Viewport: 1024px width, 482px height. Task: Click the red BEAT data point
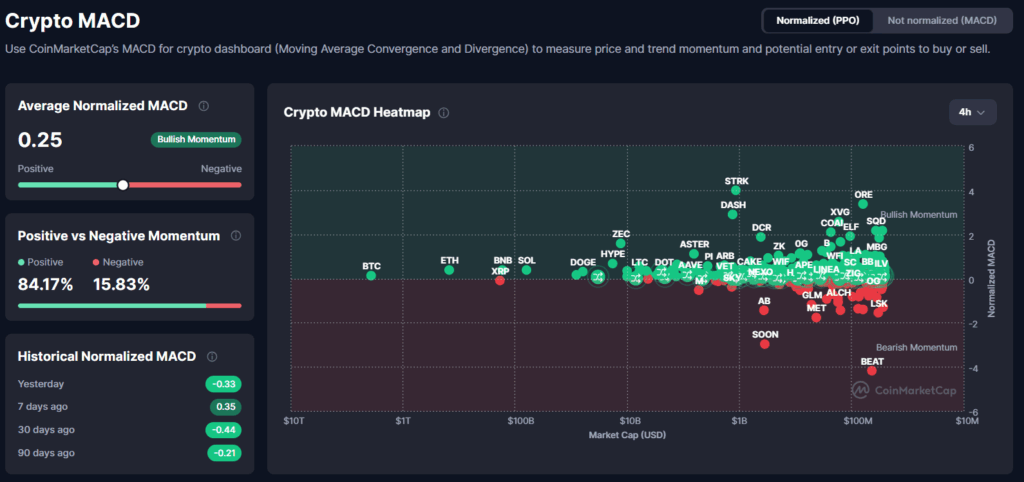pyautogui.click(x=872, y=371)
